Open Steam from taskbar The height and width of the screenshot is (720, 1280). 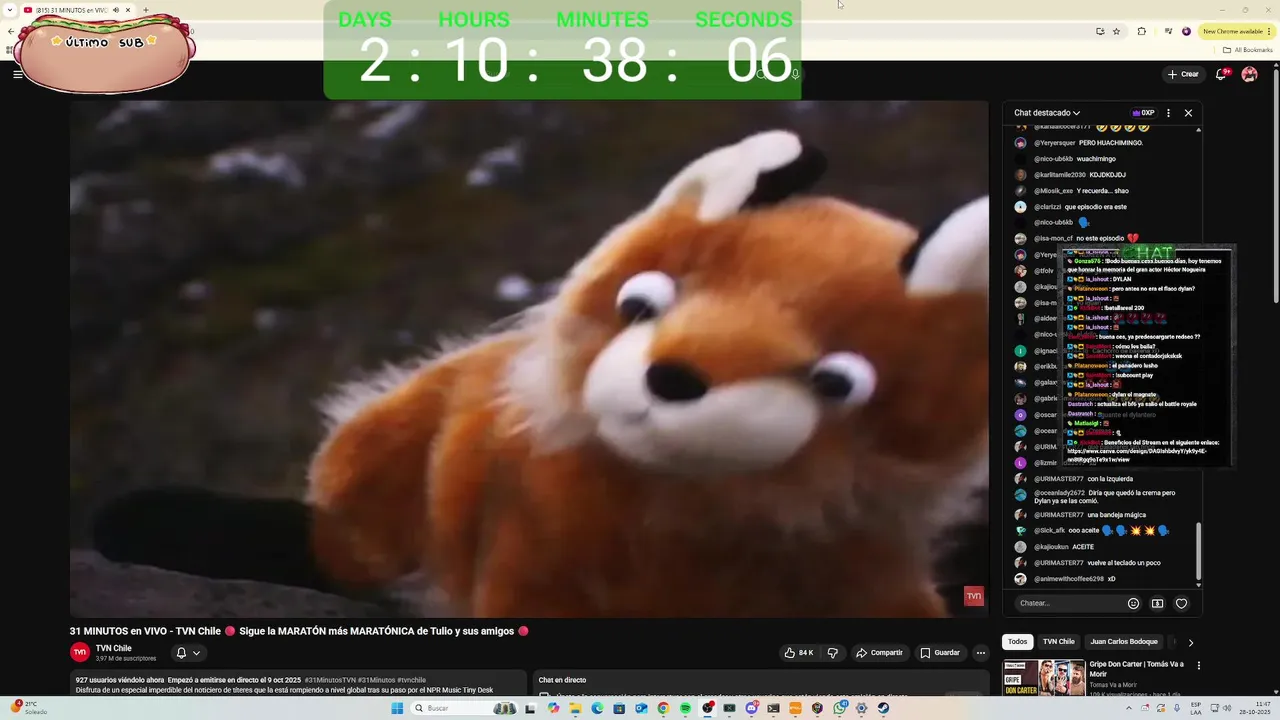point(883,708)
